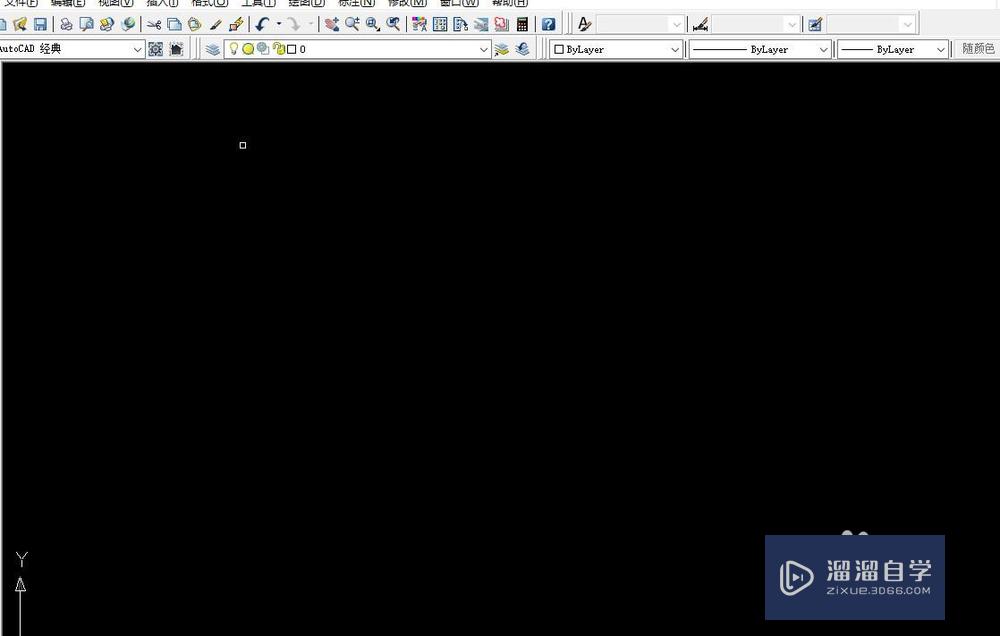Open the Tool Palettes window icon

(x=462, y=23)
